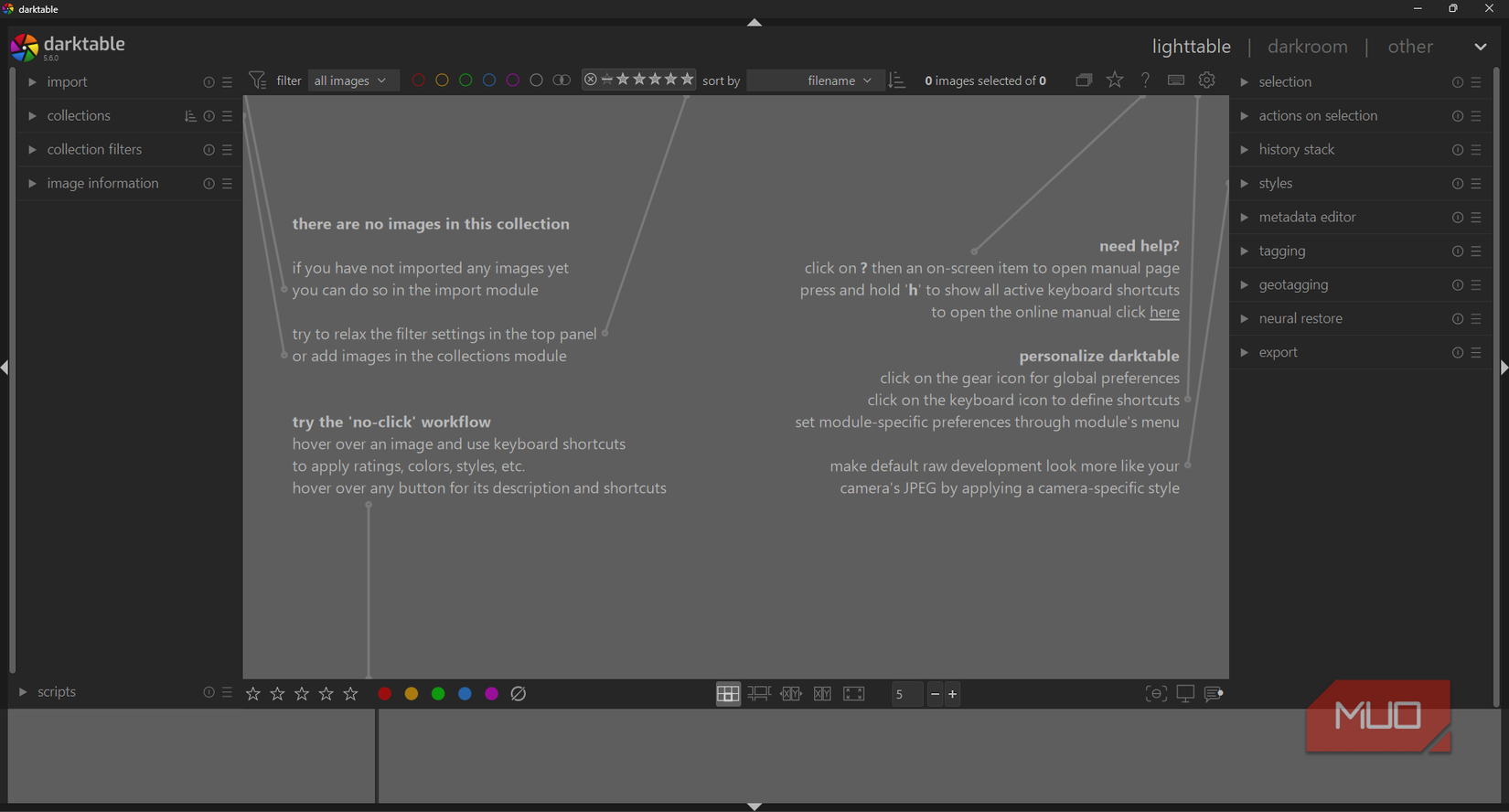The width and height of the screenshot is (1509, 812).
Task: Apply green color label in bottom bar
Action: point(438,694)
